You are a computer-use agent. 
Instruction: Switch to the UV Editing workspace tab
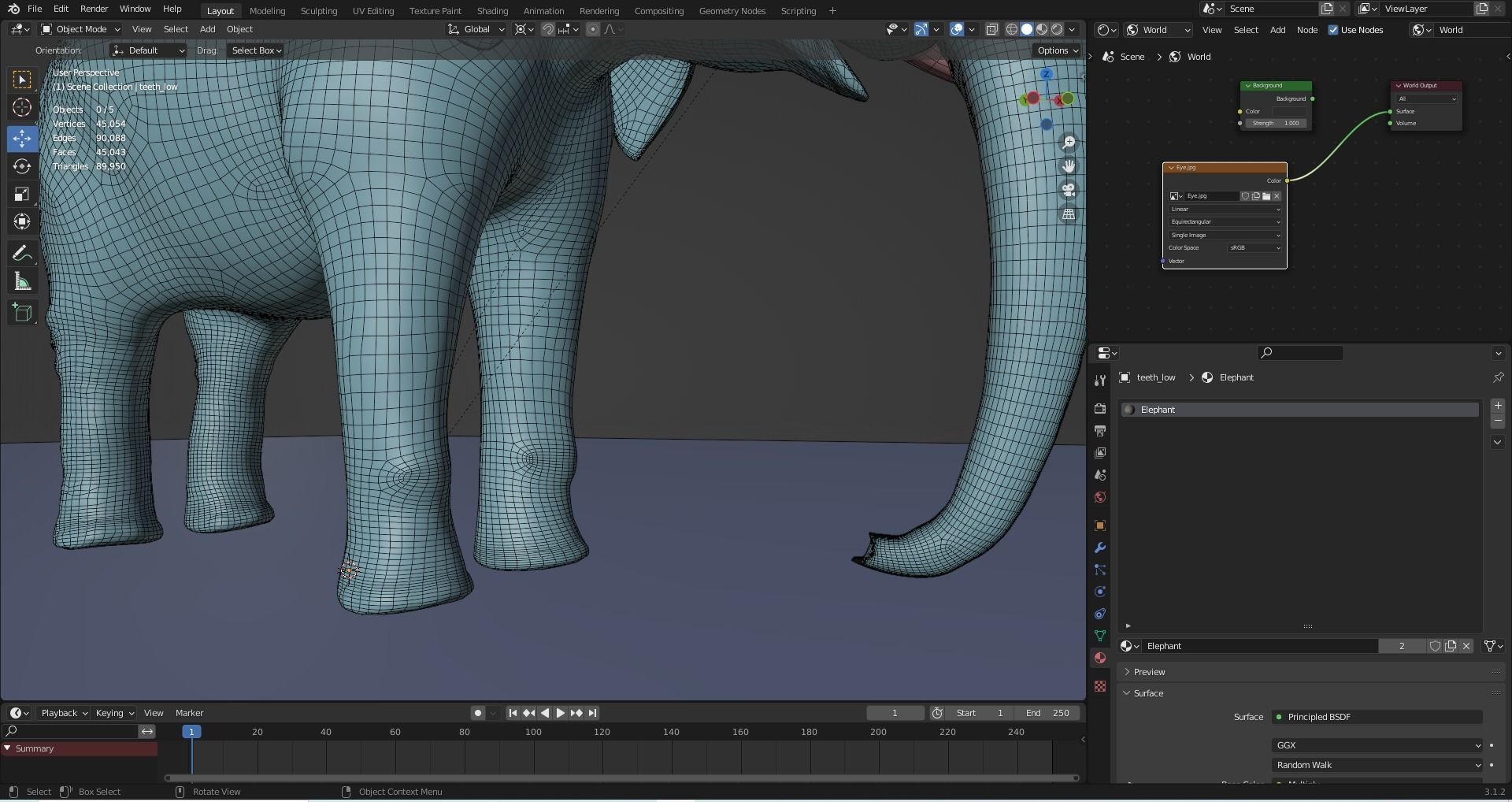click(x=373, y=11)
